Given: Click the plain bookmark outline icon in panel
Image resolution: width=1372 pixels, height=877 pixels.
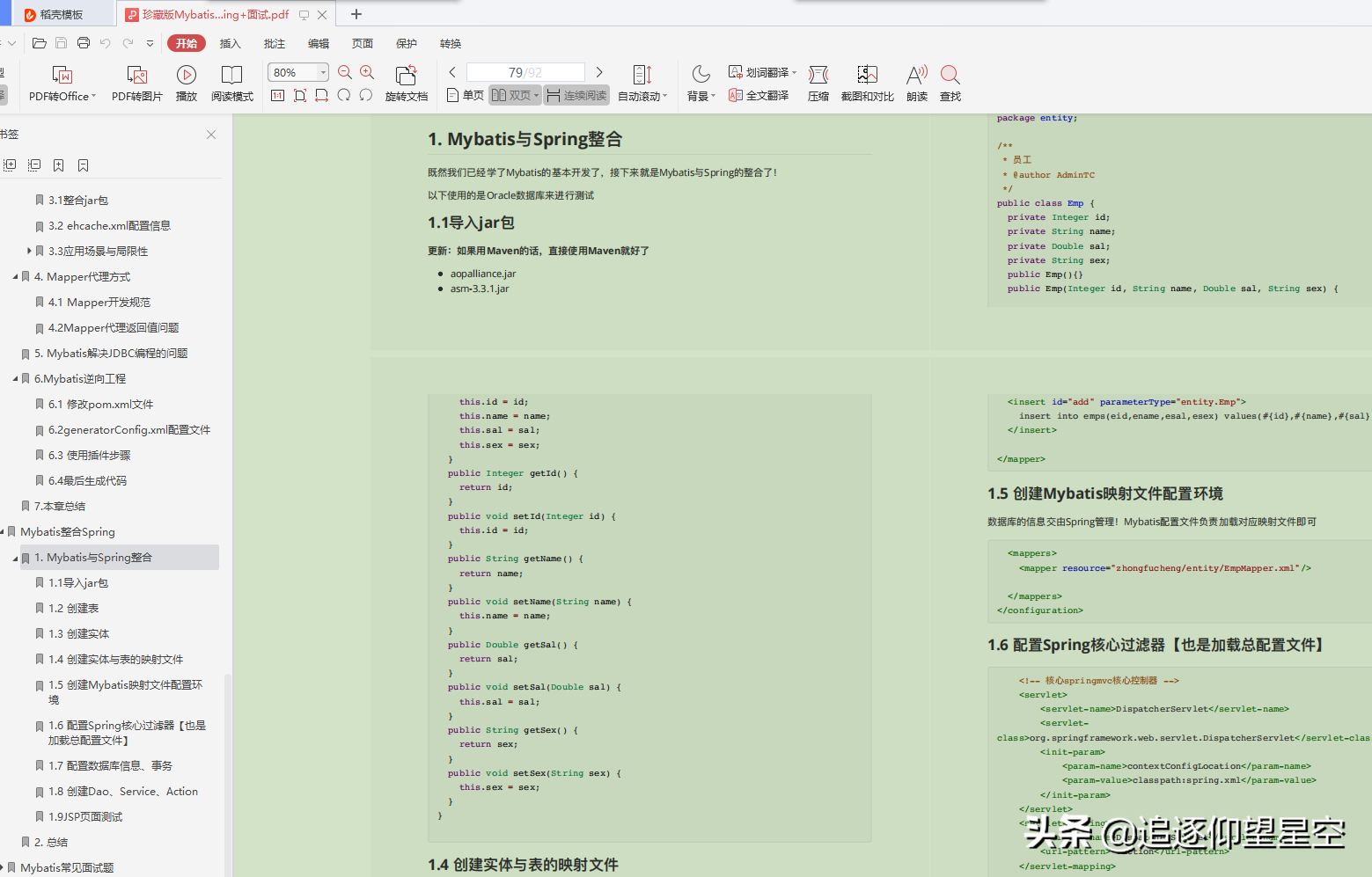Looking at the screenshot, I should pos(83,165).
